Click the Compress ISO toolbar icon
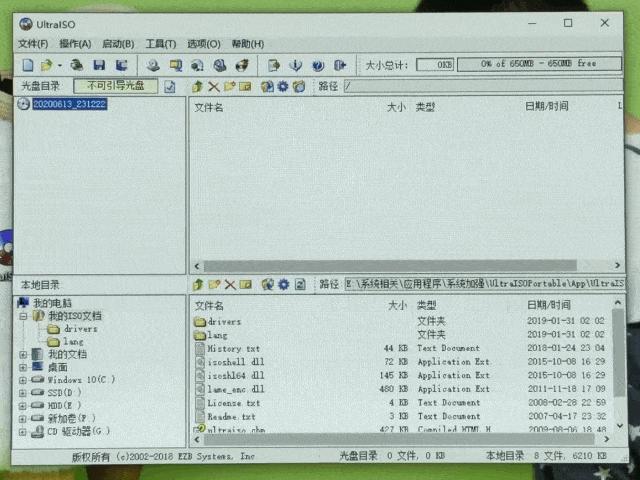This screenshot has width=640, height=480. [x=176, y=65]
